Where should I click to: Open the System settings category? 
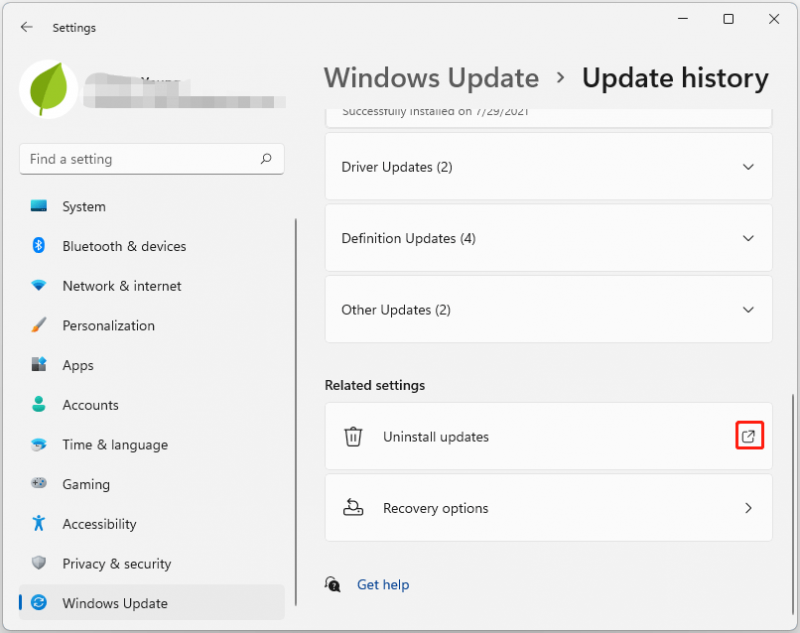(152, 207)
